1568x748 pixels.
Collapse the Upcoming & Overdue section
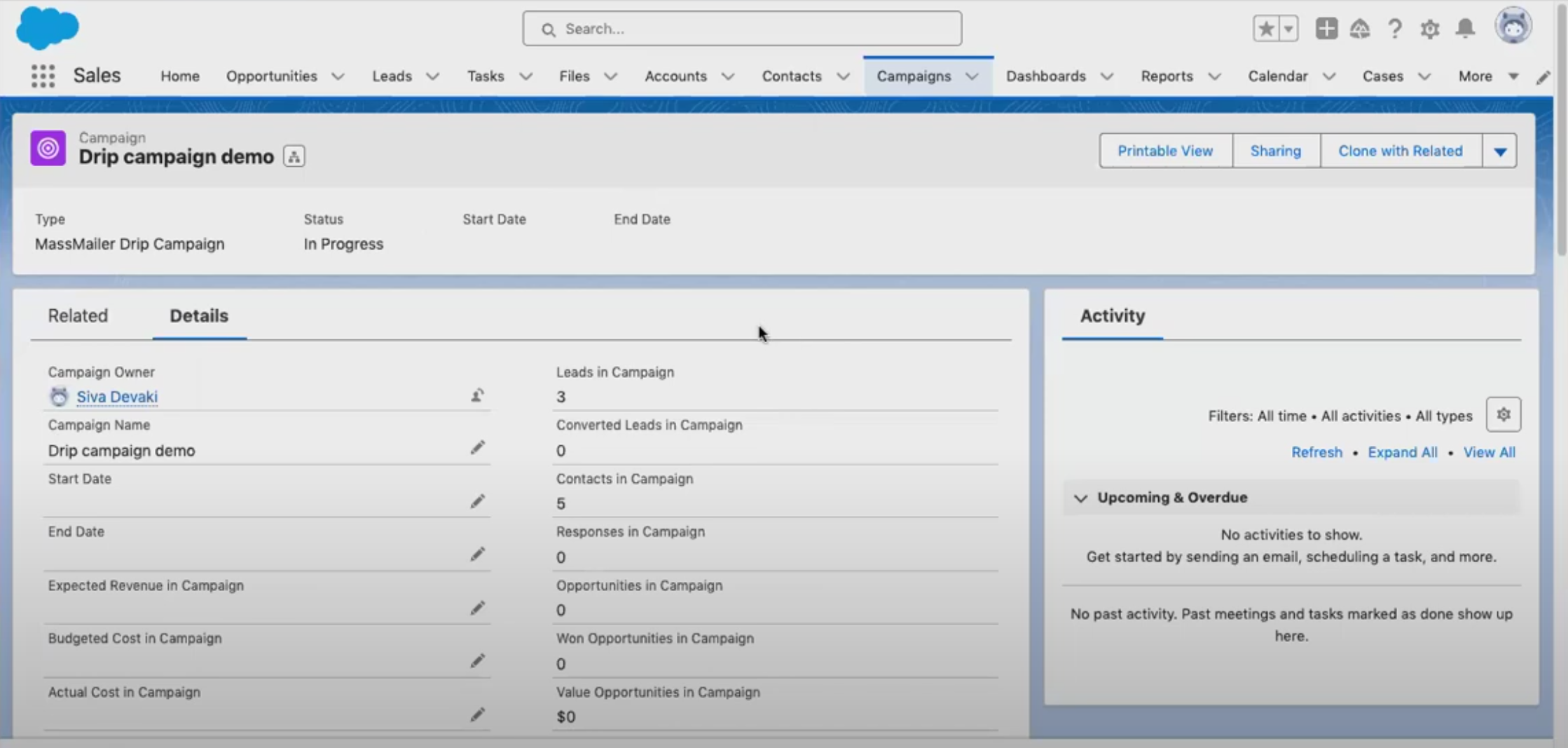tap(1080, 498)
